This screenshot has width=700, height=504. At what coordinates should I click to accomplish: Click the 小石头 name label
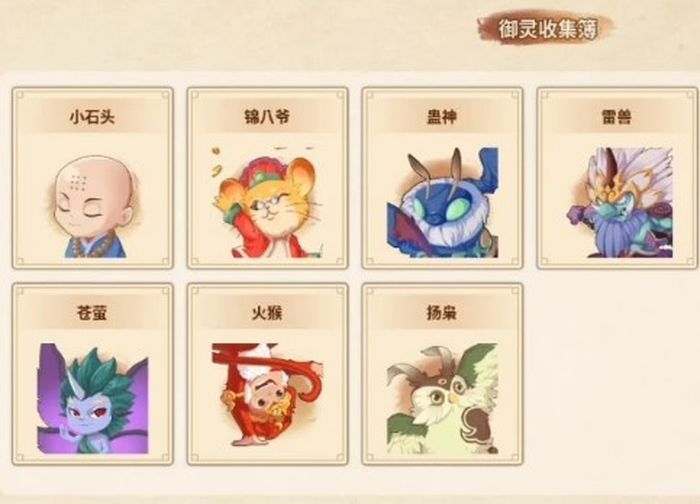pyautogui.click(x=92, y=117)
